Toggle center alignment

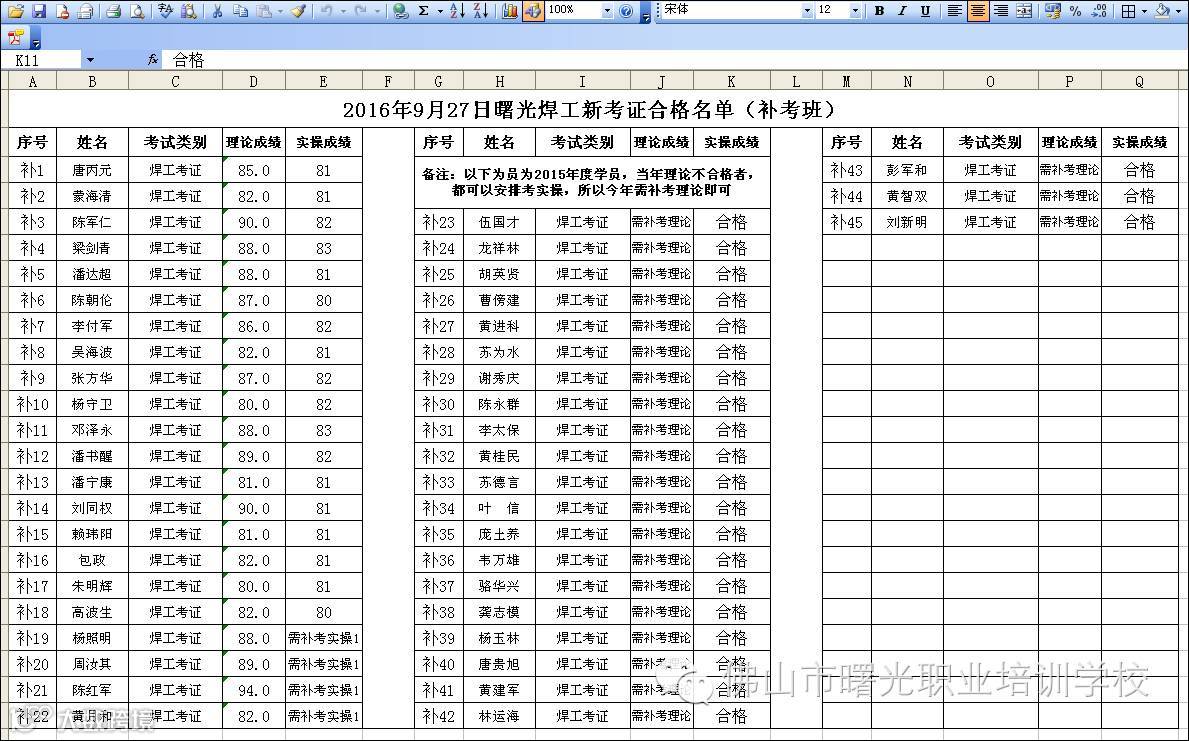pos(977,11)
